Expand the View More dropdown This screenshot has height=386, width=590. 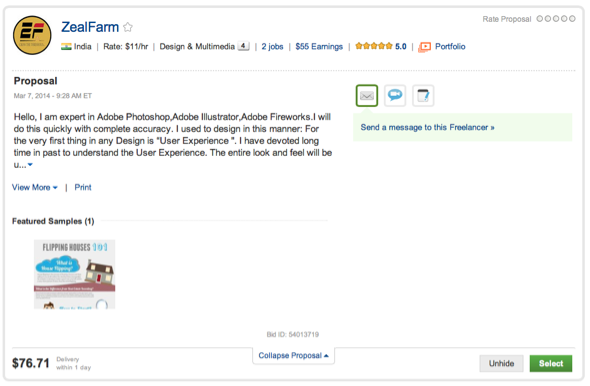click(x=35, y=187)
